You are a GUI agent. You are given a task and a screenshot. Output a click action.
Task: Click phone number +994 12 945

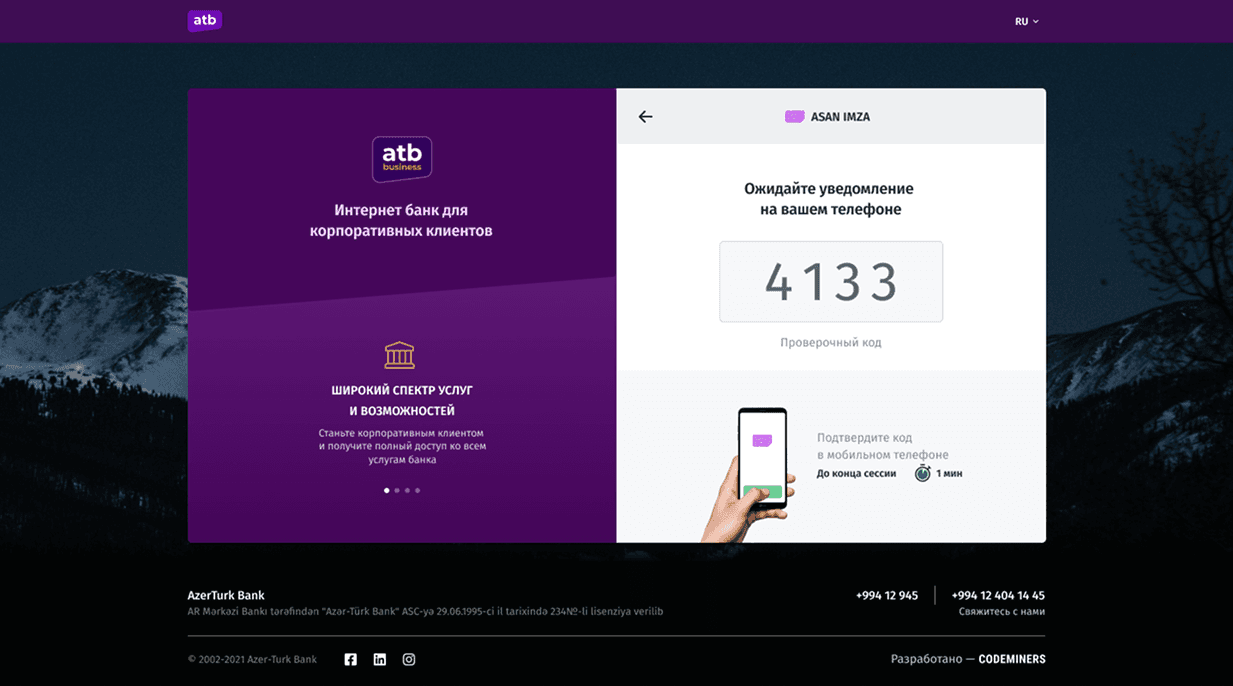pyautogui.click(x=887, y=595)
